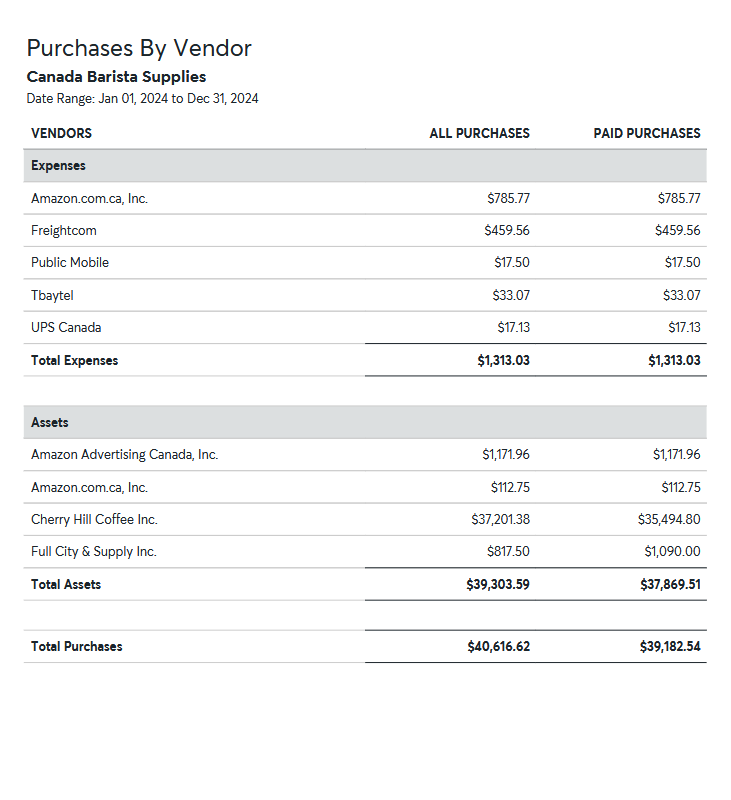The image size is (731, 800).
Task: Click the Total Purchases row label
Action: (x=77, y=646)
